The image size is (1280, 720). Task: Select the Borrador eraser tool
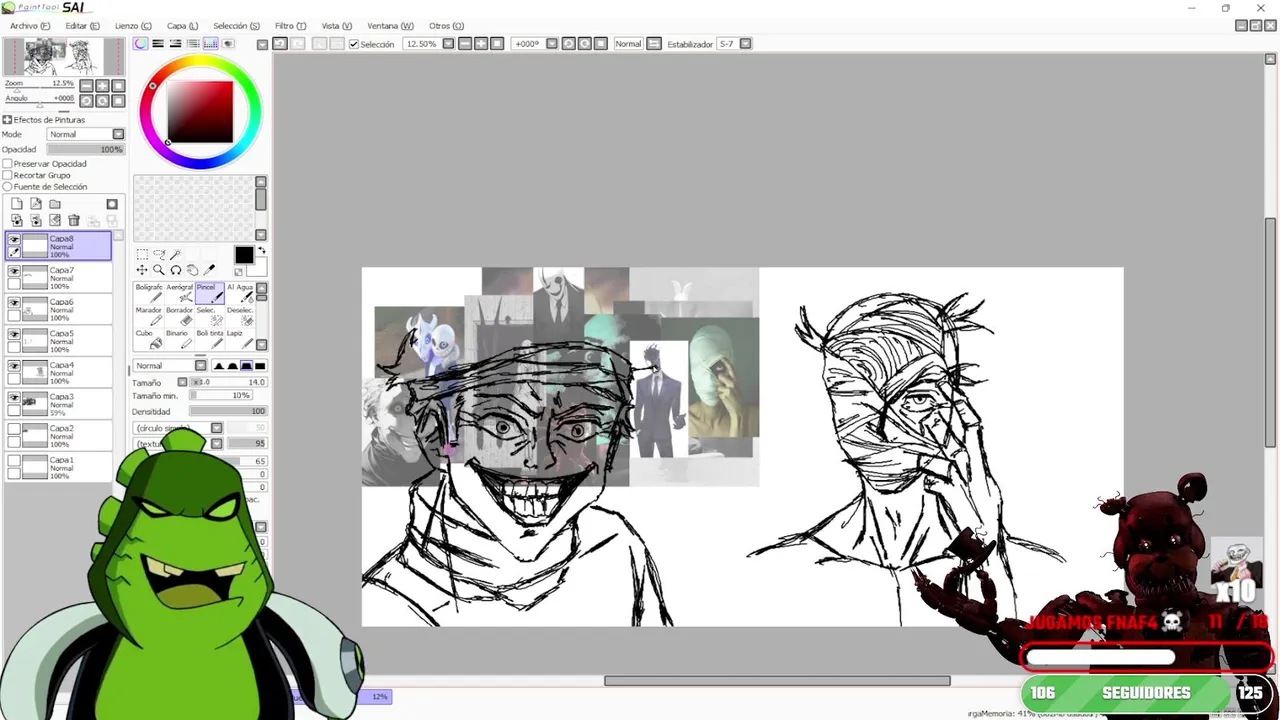tap(179, 316)
